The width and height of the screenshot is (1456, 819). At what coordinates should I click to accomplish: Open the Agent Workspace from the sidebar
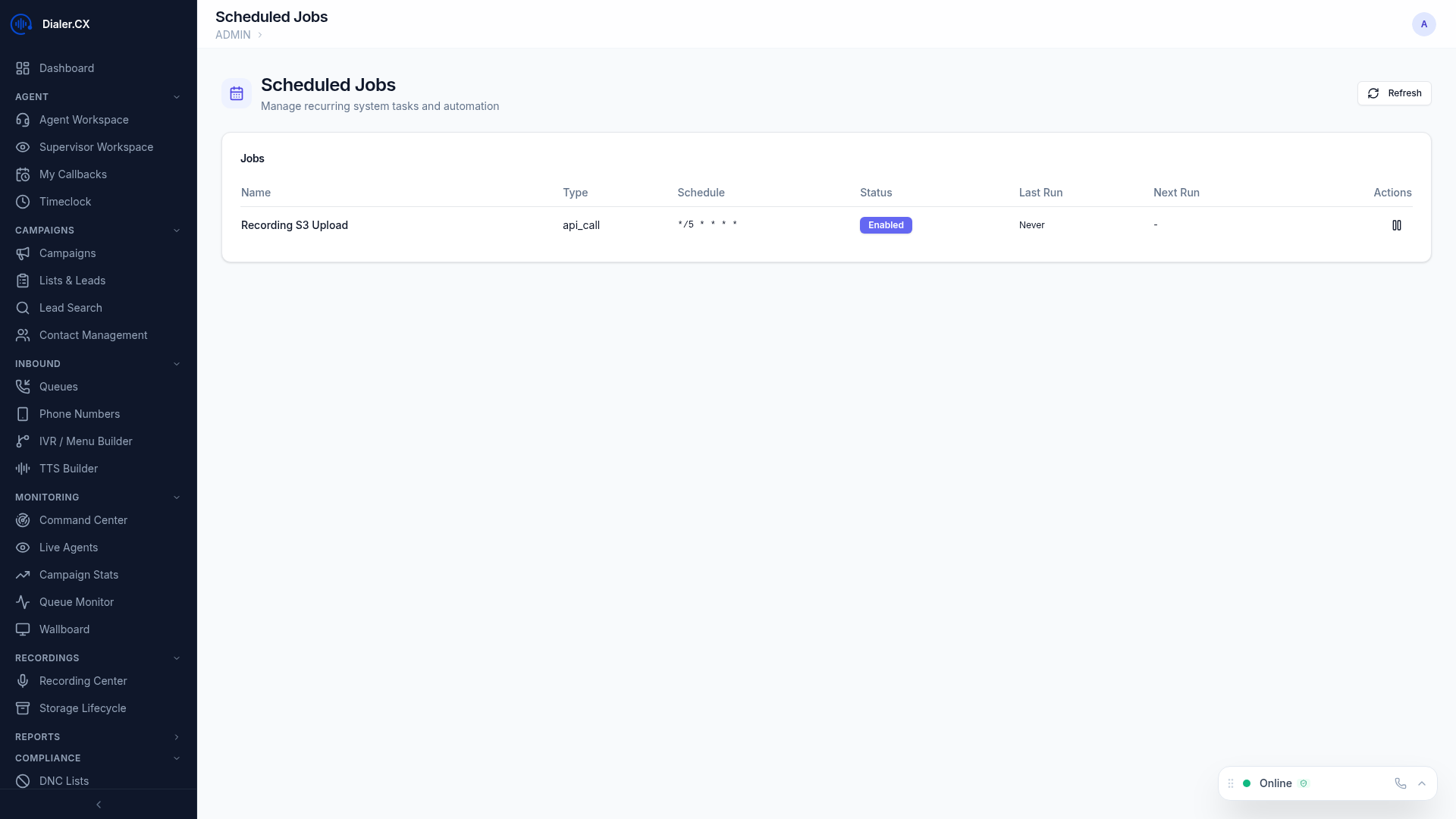coord(83,120)
